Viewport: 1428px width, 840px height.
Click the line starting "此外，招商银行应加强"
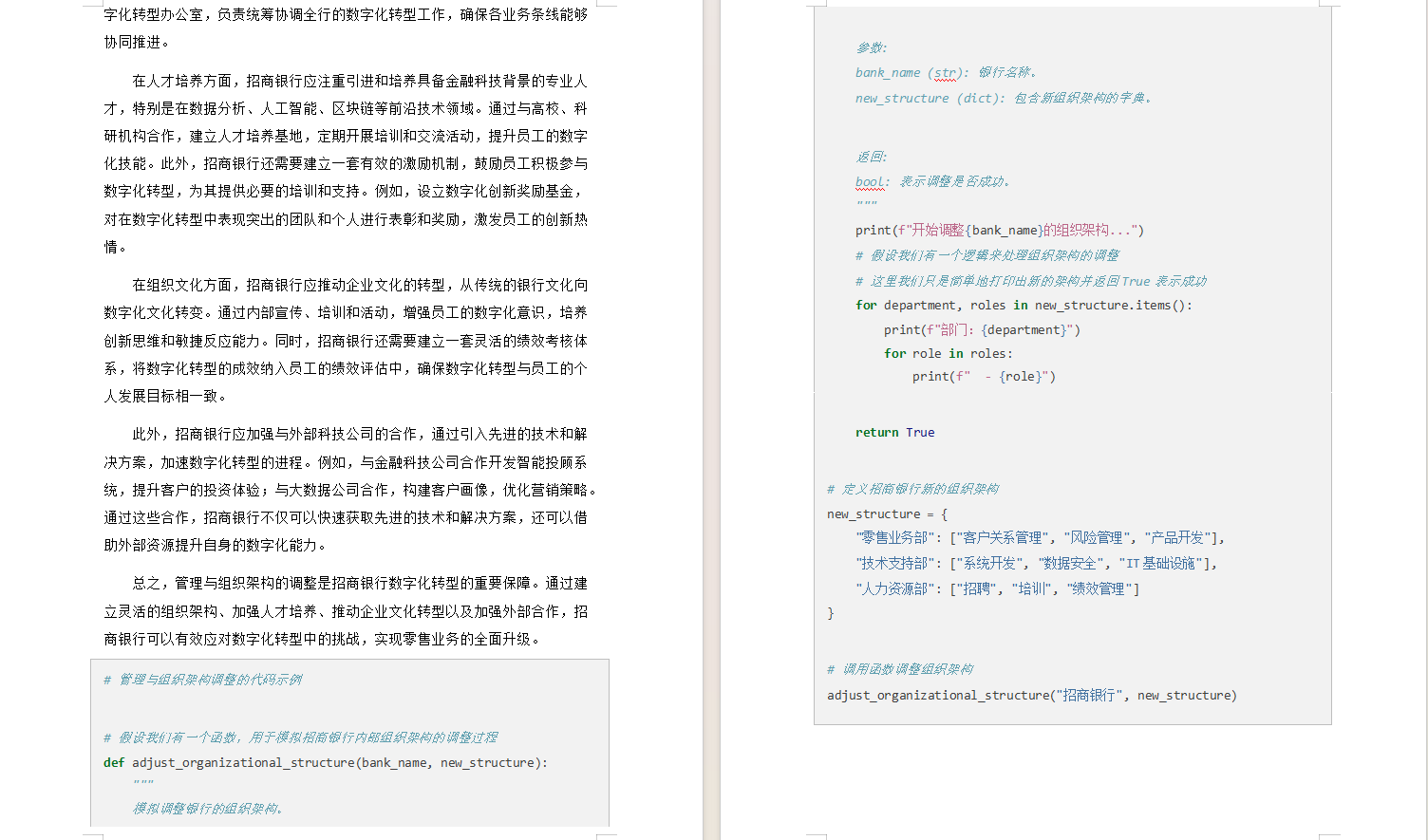[x=360, y=434]
